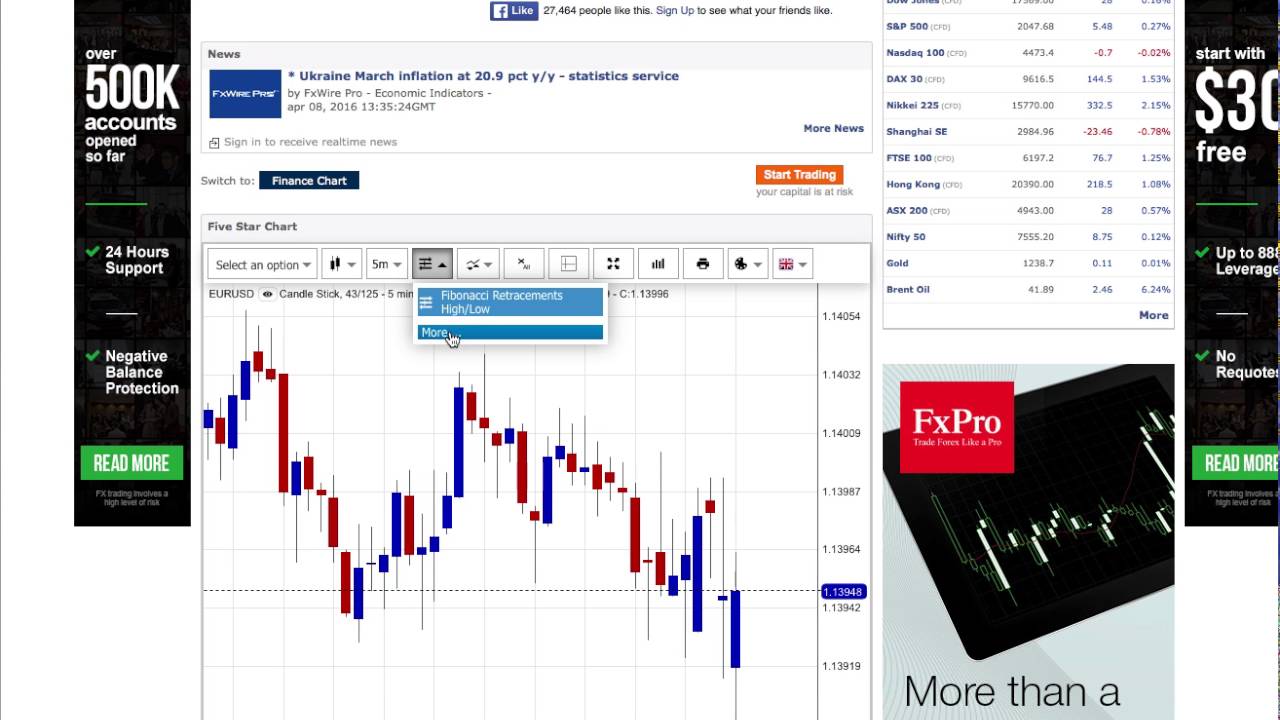Collapse the Fibonacci drawing tools dropdown

432,264
